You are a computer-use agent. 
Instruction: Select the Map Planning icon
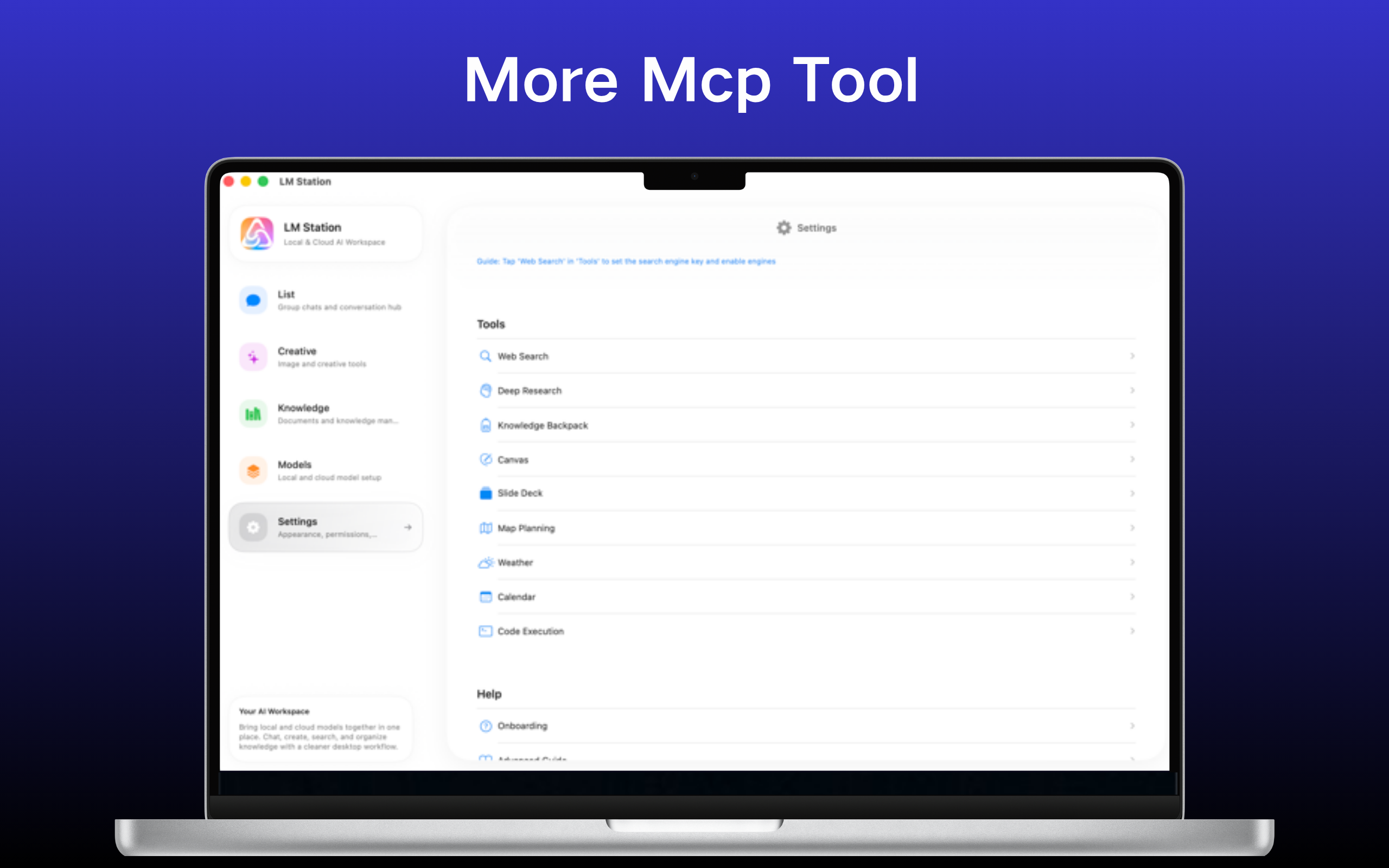[485, 528]
